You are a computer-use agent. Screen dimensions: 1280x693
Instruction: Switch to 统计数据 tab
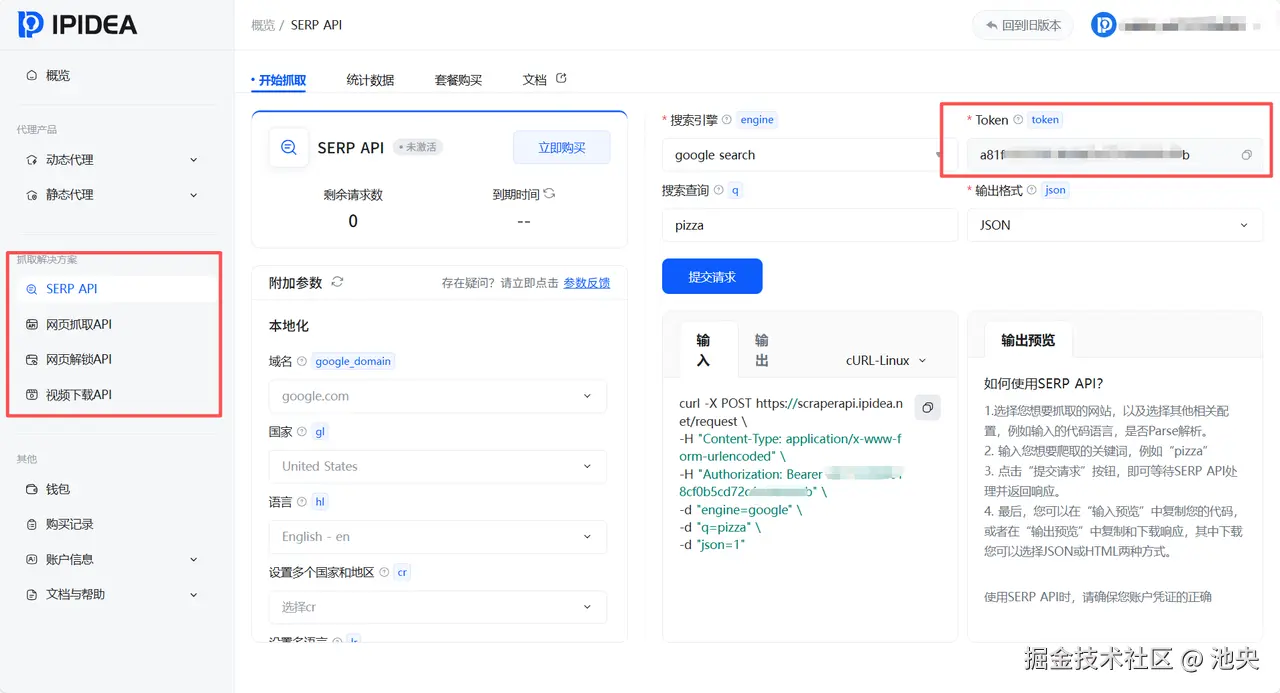click(x=370, y=80)
